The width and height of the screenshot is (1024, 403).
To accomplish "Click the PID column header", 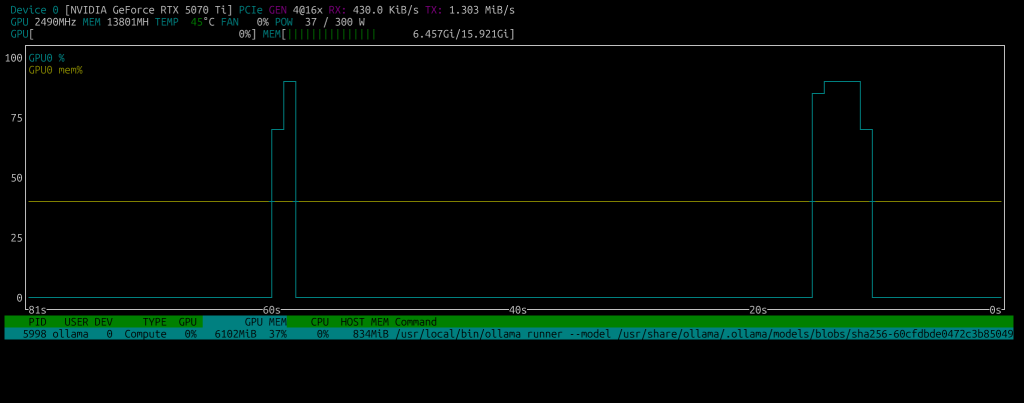I will [37, 322].
